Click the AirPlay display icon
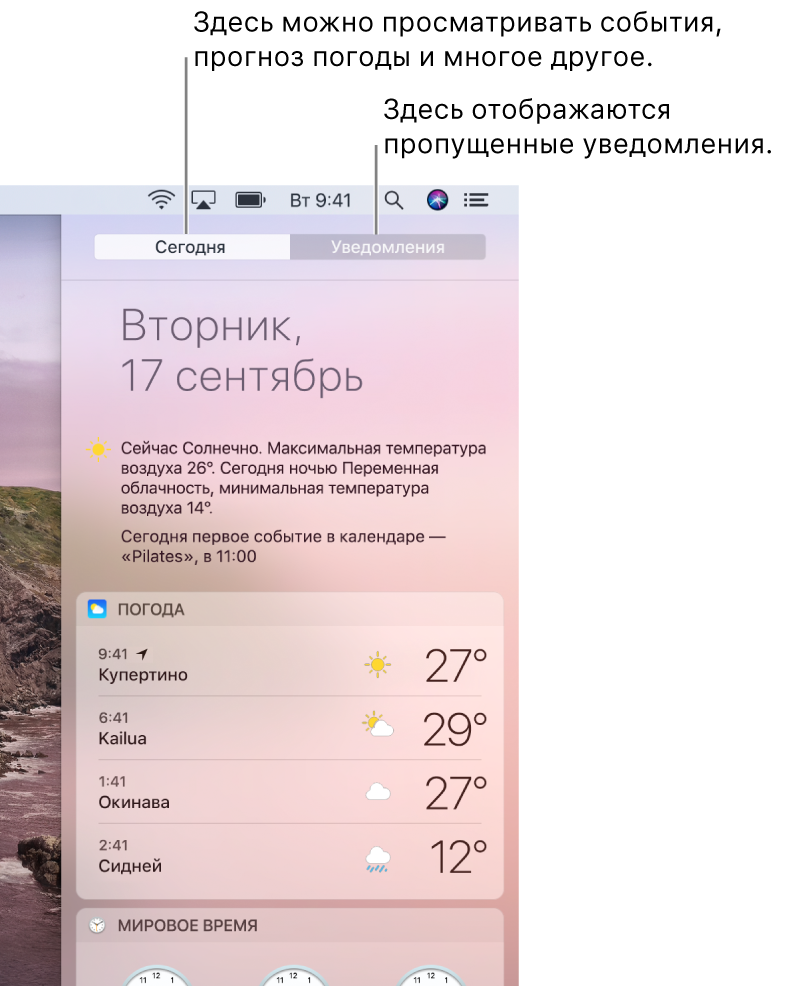787x987 pixels. tap(203, 200)
